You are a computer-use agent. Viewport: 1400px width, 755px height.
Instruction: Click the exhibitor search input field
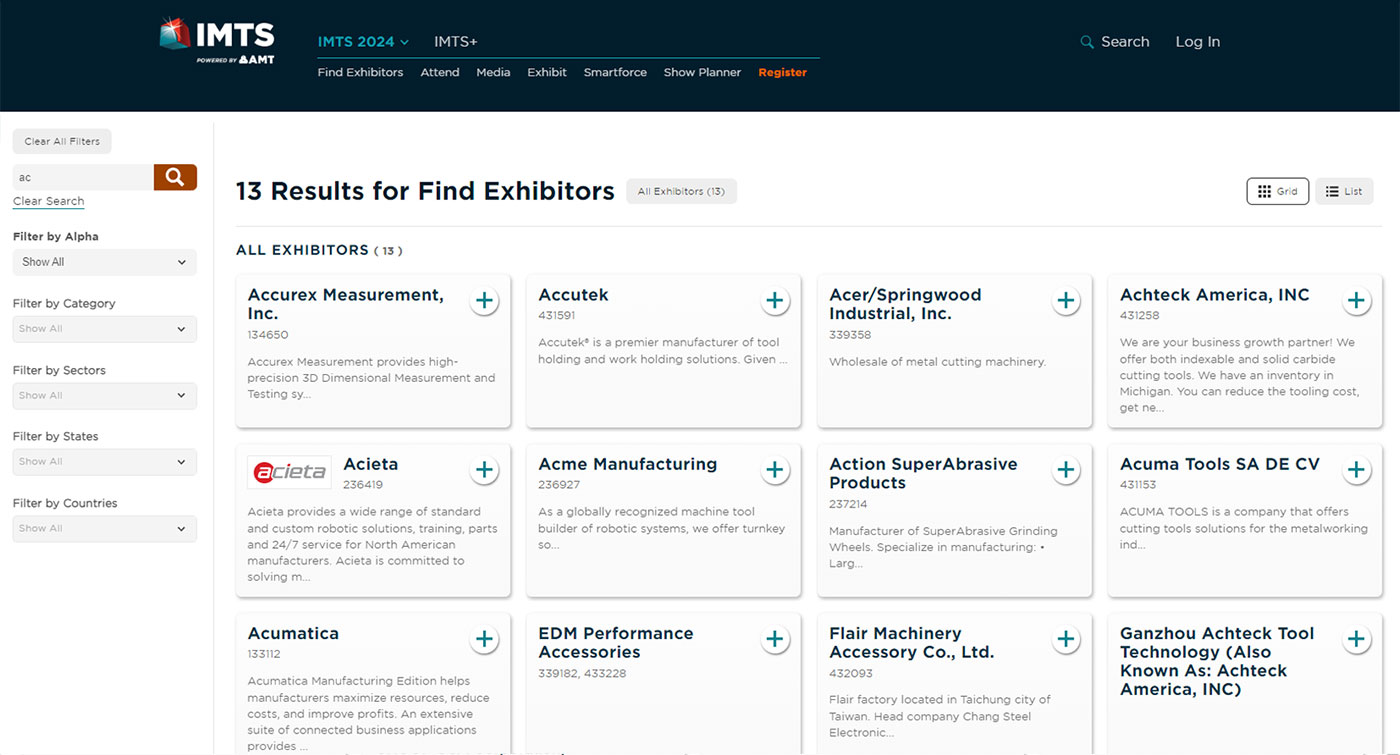83,177
